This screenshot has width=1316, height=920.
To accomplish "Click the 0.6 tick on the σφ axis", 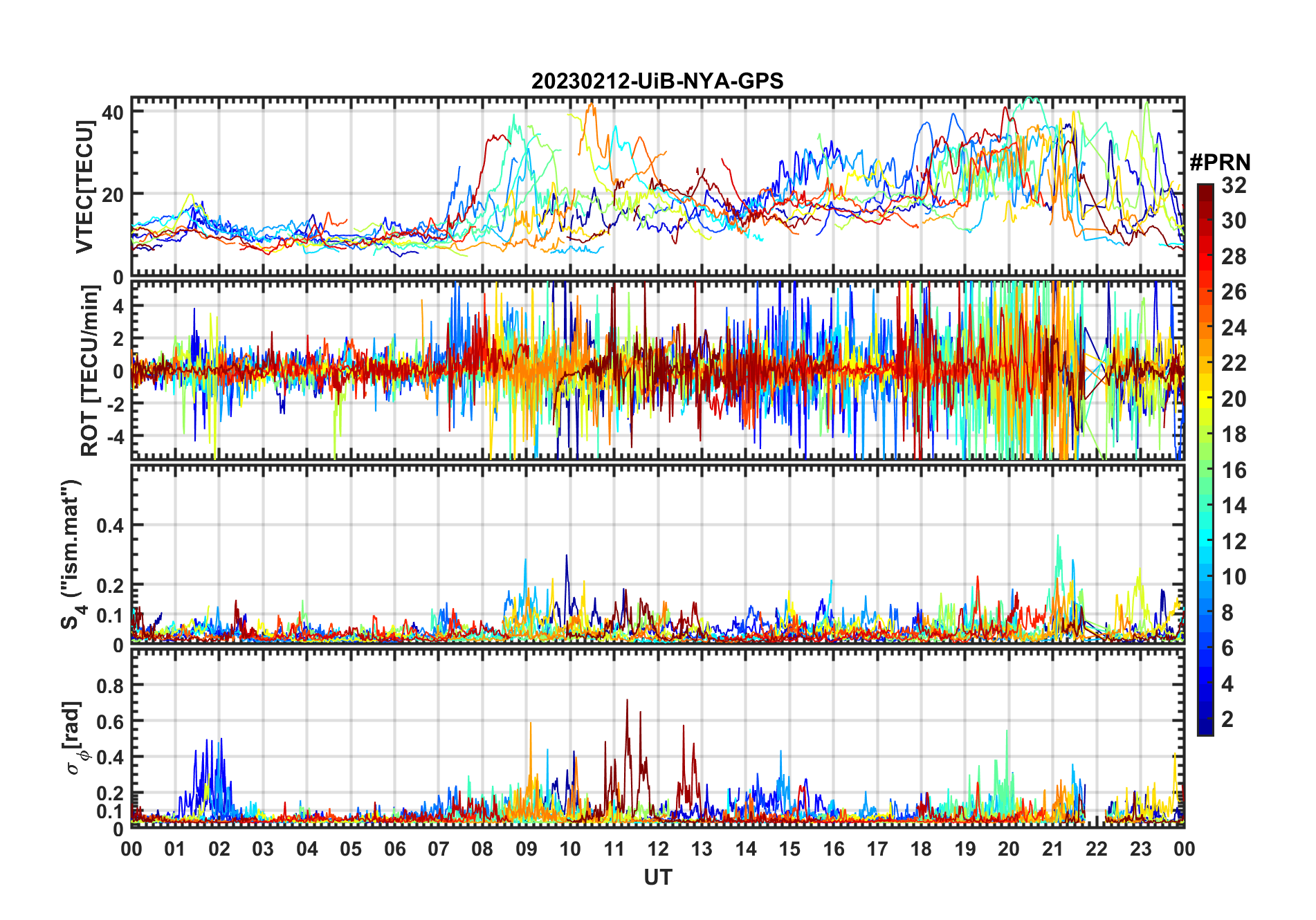I will (110, 721).
